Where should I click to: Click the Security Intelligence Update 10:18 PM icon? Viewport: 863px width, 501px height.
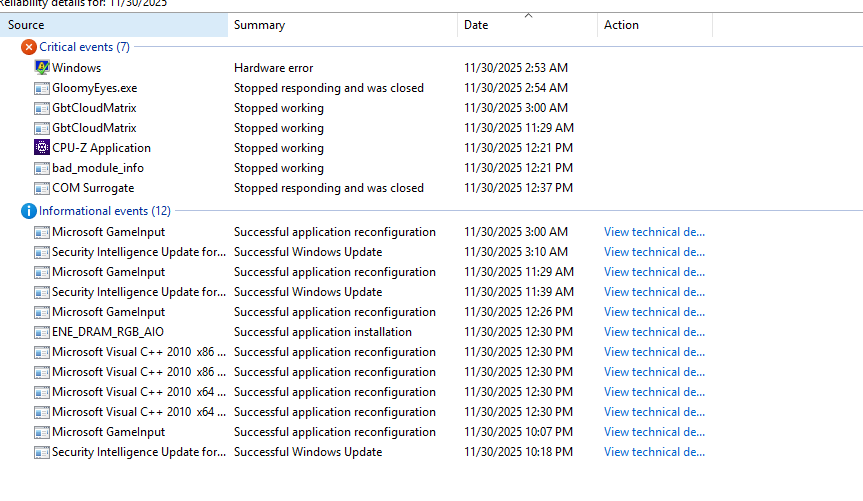coord(42,453)
